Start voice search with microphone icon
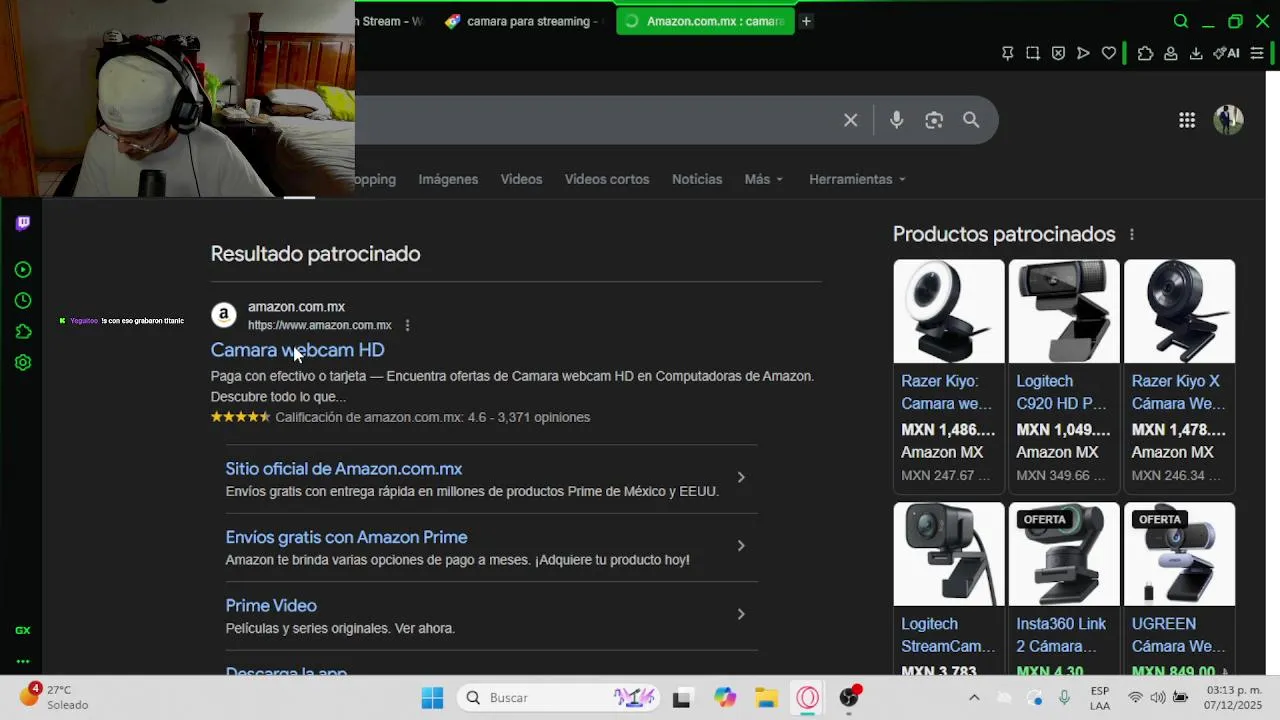 click(x=896, y=120)
